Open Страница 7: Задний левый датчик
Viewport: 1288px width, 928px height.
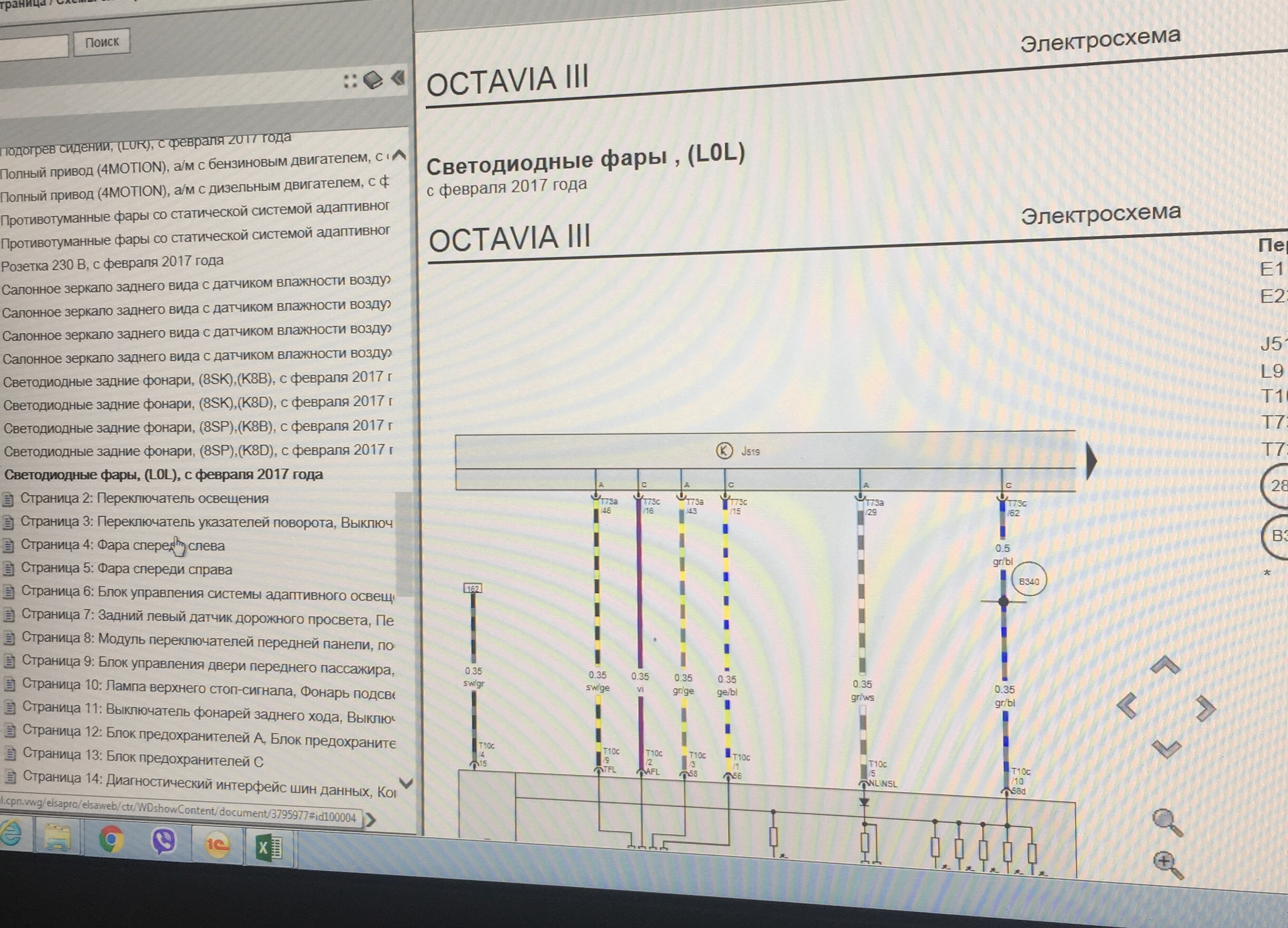coord(208,617)
